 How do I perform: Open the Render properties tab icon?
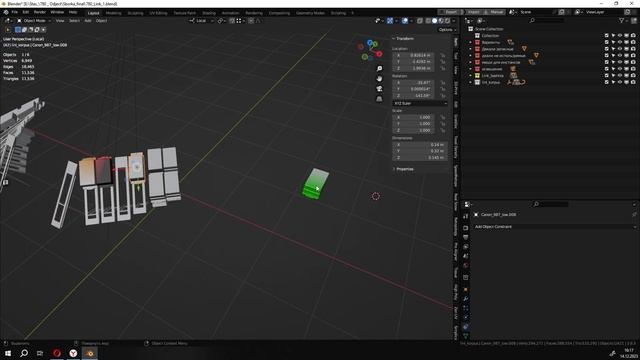(466, 228)
